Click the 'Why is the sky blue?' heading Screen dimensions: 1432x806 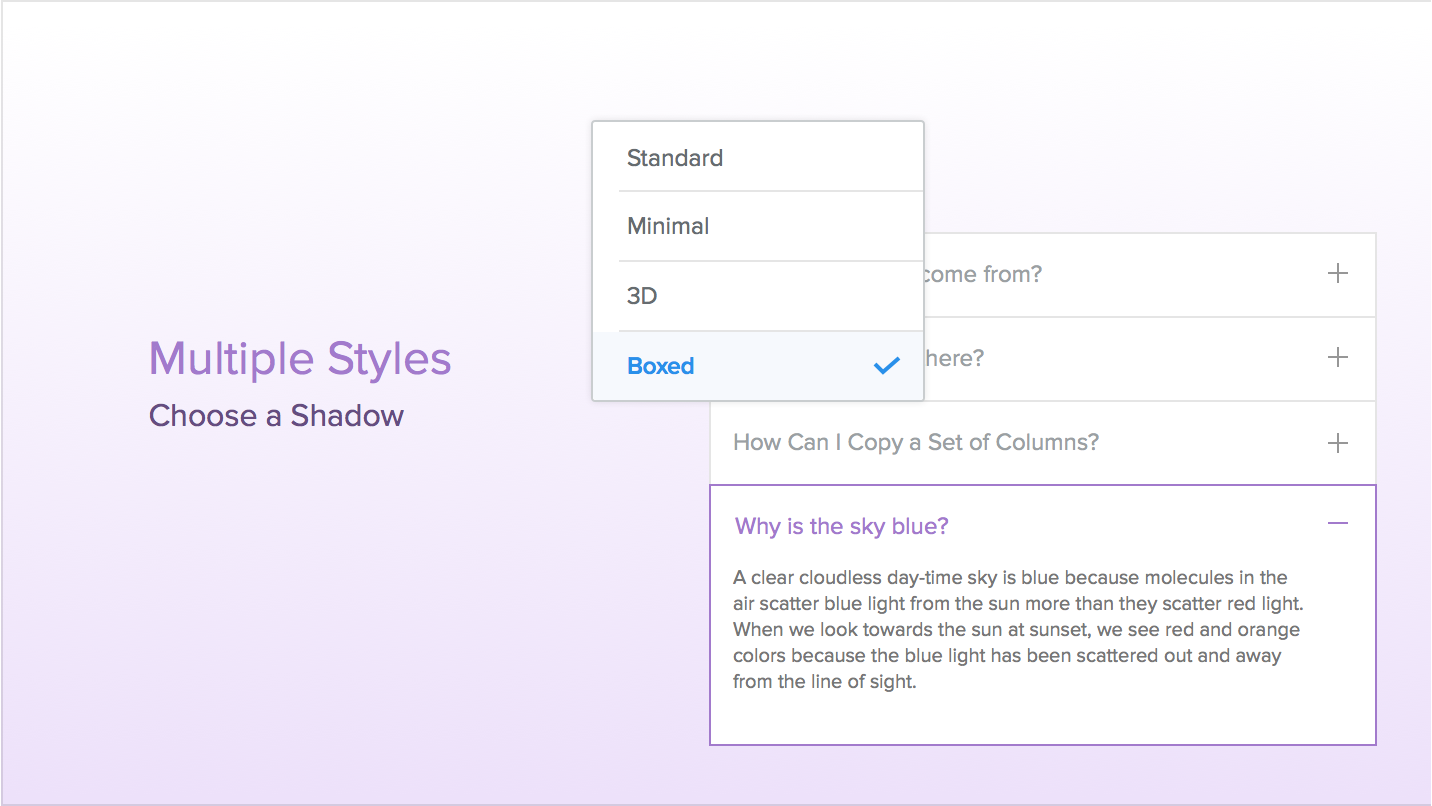pos(842,526)
